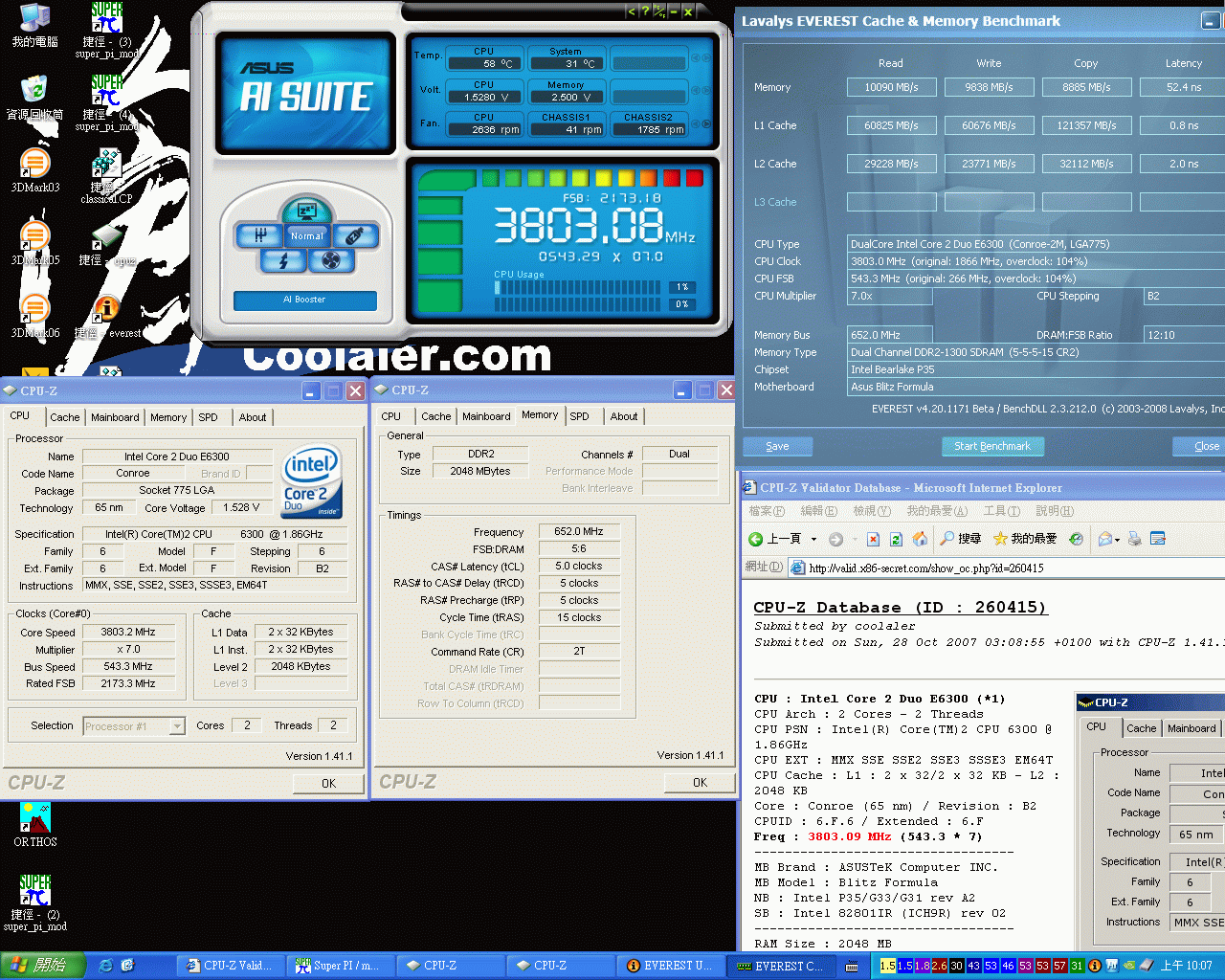
Task: Open the 3DMark05 desktop shortcut
Action: 34,243
